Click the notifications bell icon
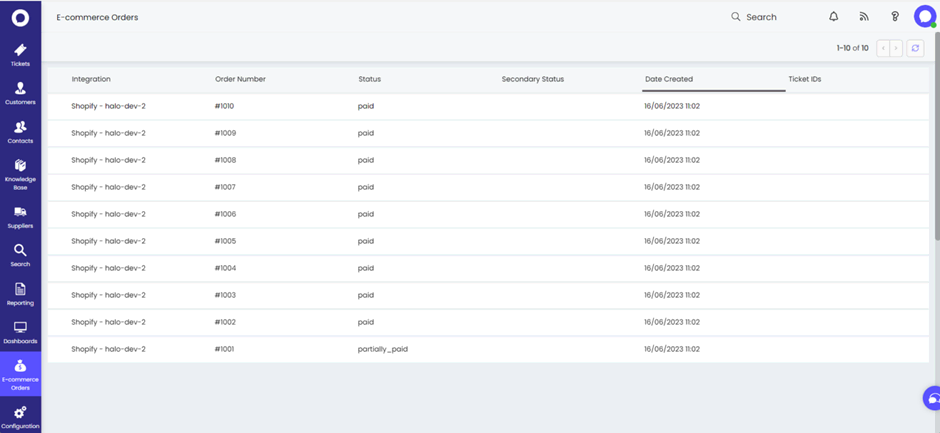This screenshot has width=940, height=433. (833, 17)
